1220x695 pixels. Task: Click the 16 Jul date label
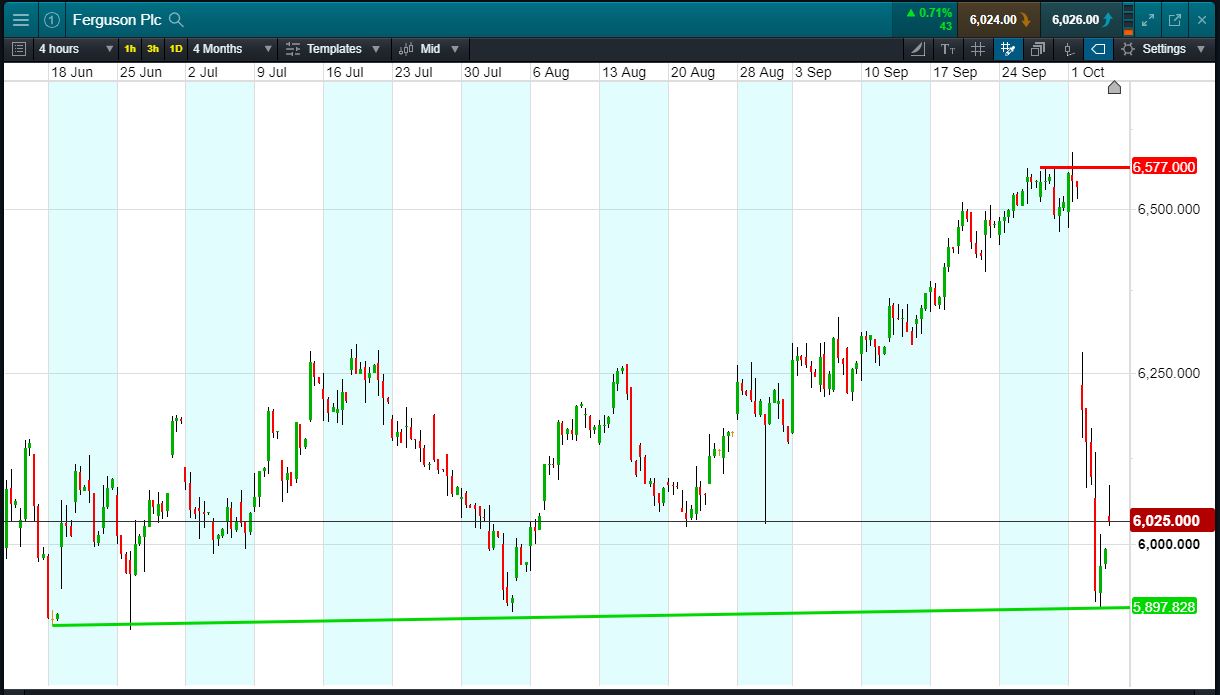(x=346, y=72)
